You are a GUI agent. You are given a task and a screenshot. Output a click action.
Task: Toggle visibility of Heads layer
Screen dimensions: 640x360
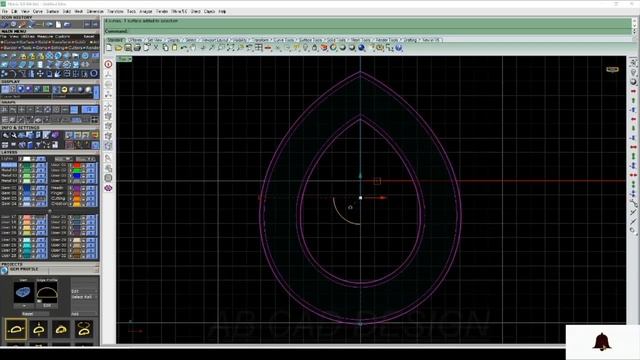coord(91,188)
